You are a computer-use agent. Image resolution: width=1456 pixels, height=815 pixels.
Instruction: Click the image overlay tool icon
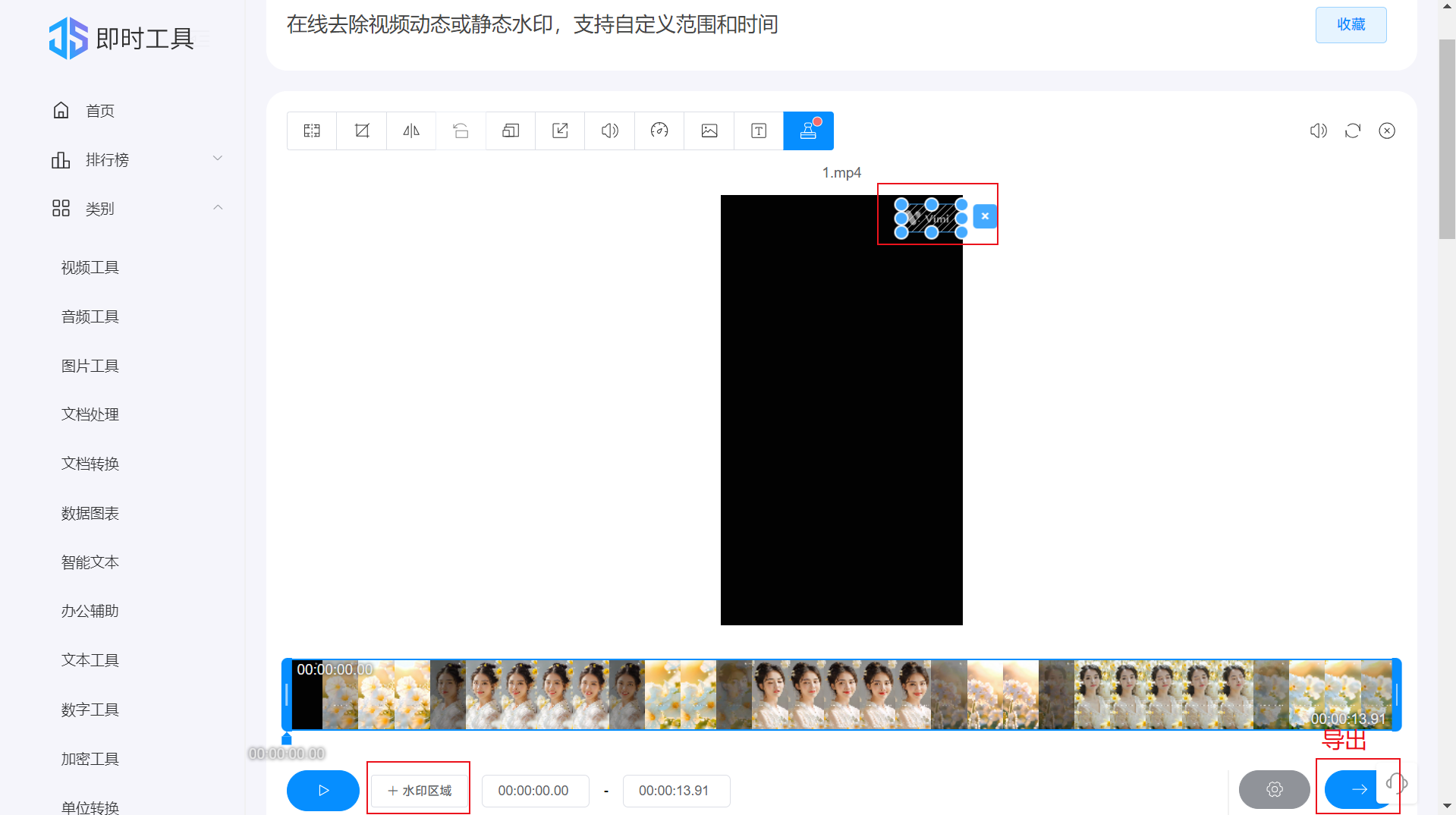(709, 131)
